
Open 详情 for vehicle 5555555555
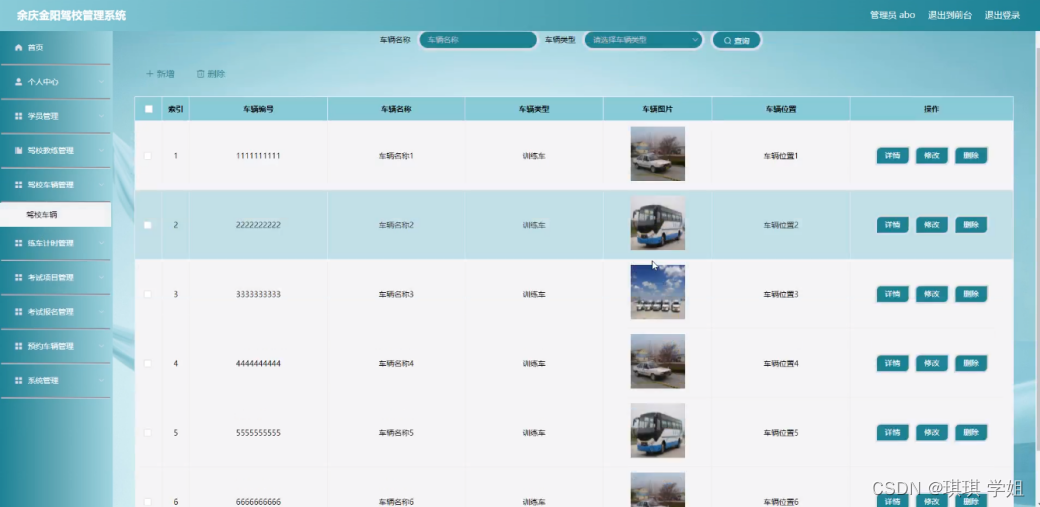(x=892, y=433)
